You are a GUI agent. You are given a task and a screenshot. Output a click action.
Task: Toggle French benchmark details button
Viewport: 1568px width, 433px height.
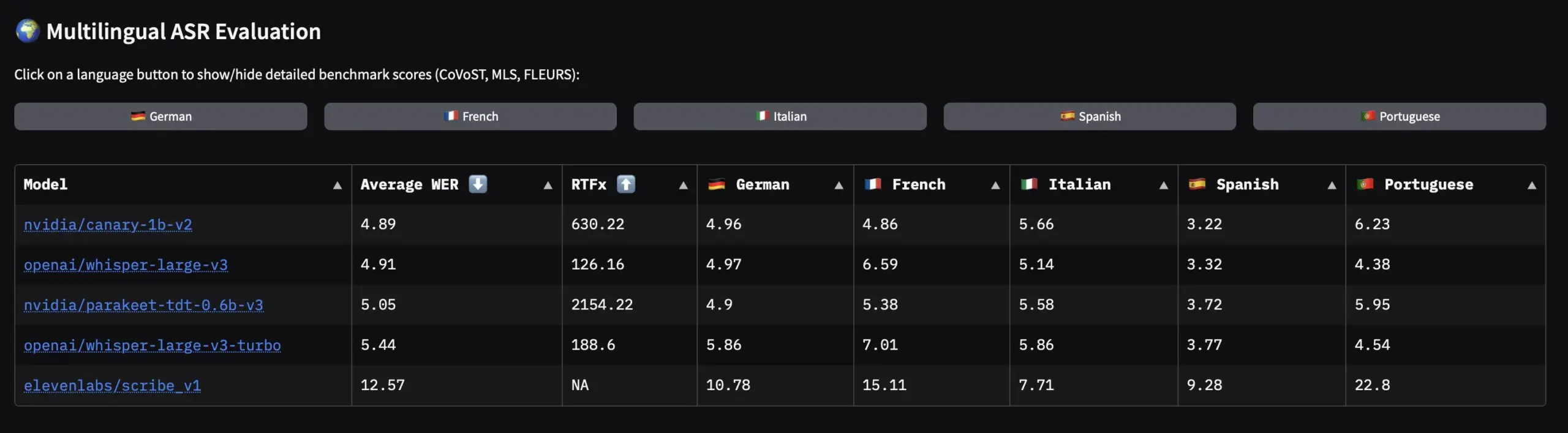tap(470, 116)
